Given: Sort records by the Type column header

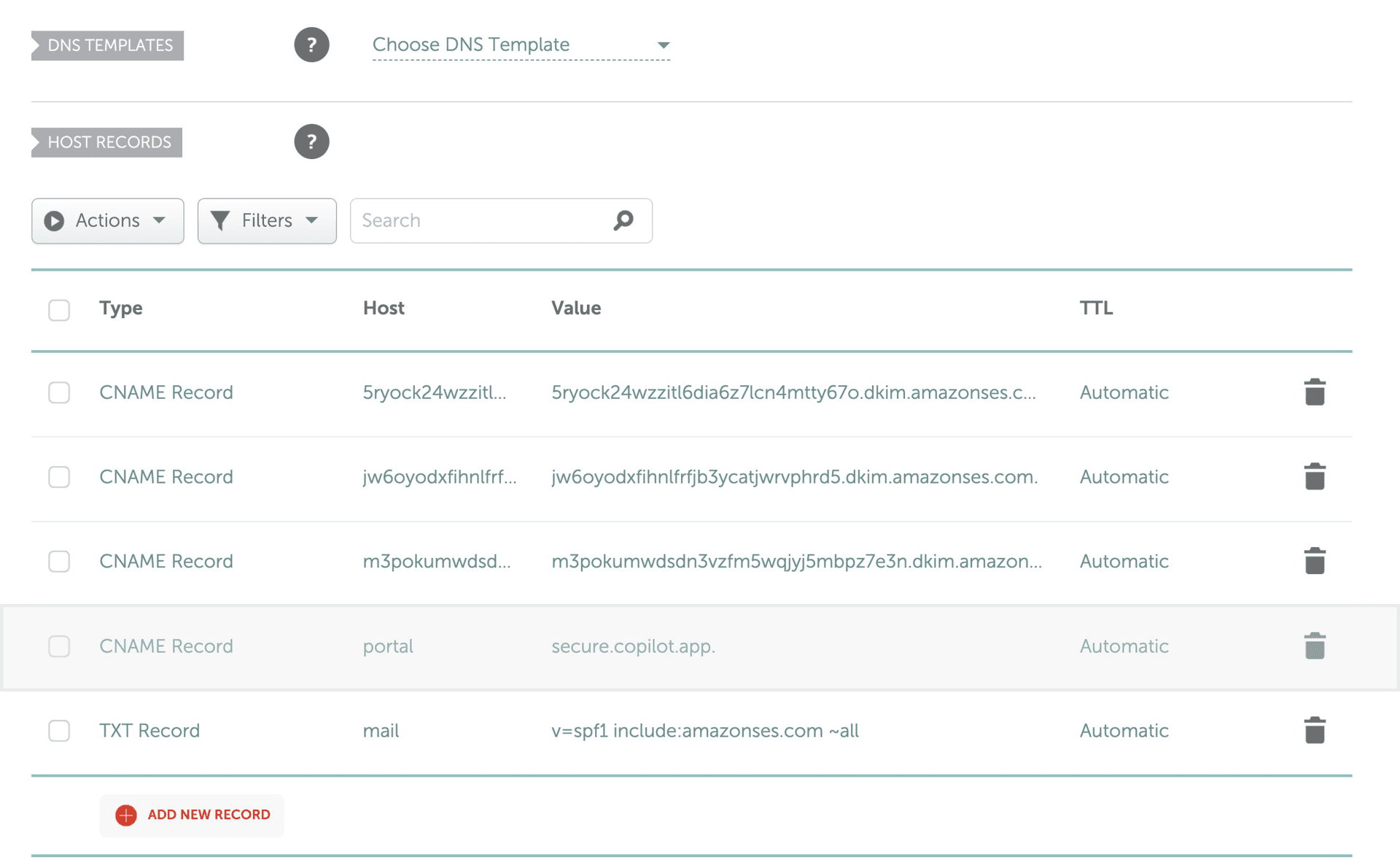Looking at the screenshot, I should point(120,308).
